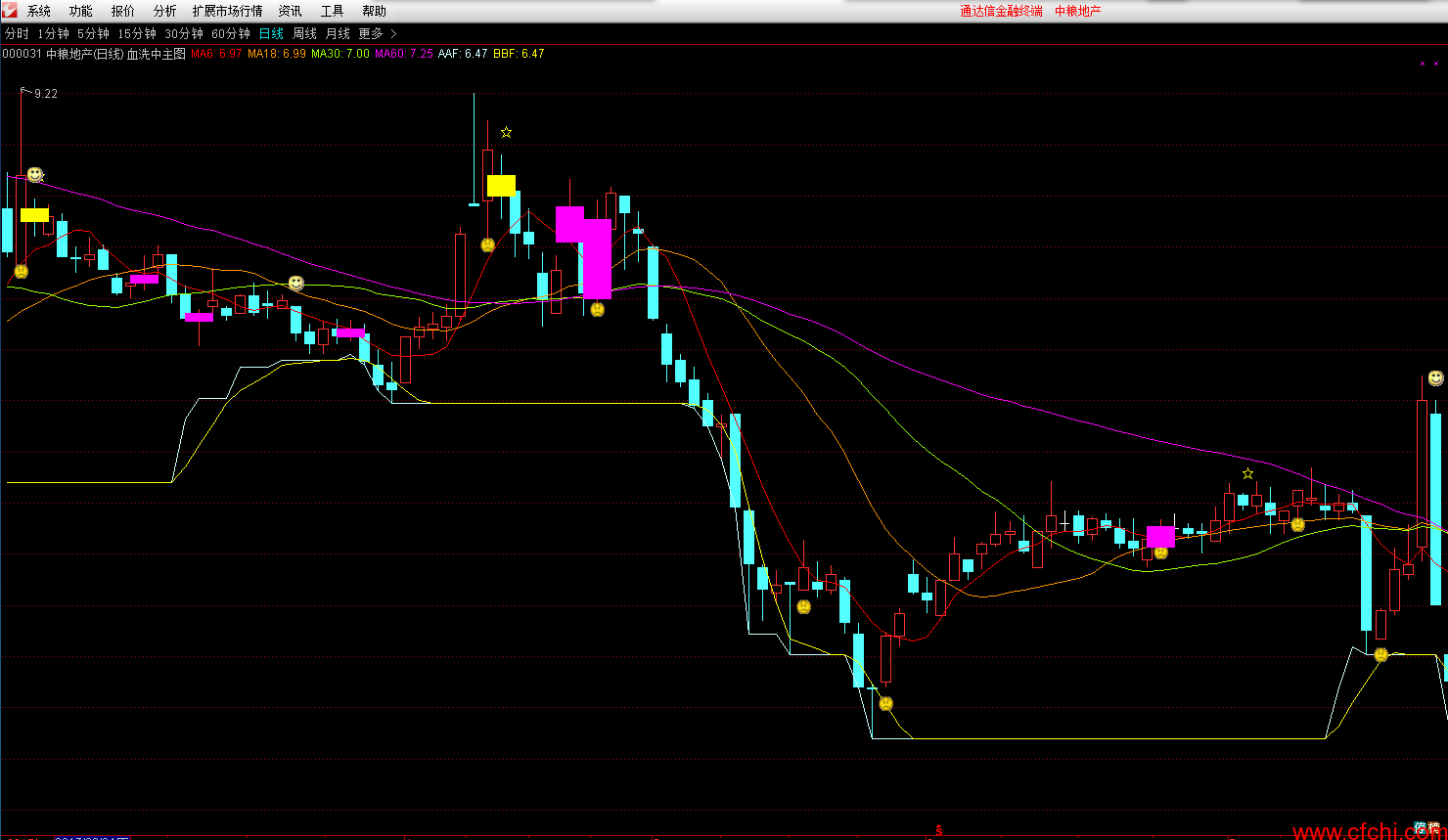
Task: Click the arrow right of 更多
Action: click(394, 34)
